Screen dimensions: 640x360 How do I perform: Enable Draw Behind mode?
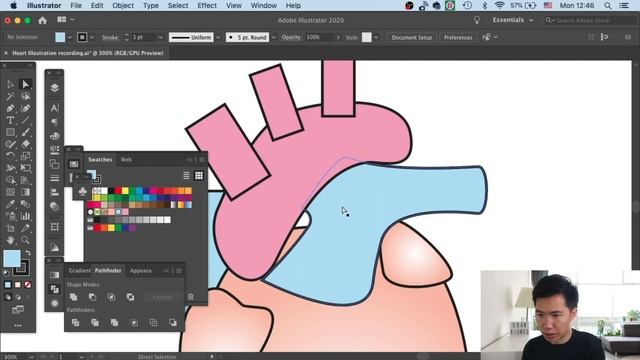pos(18,297)
